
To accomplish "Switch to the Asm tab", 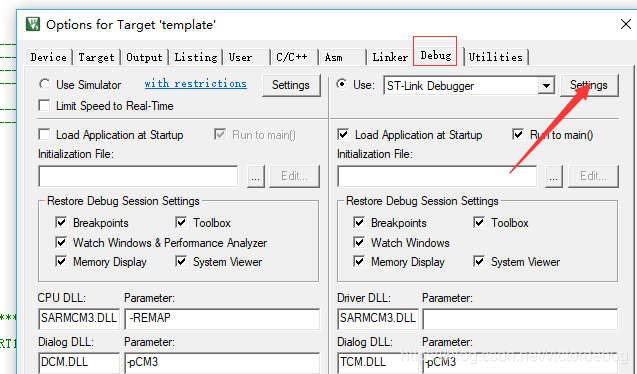I will click(x=342, y=57).
